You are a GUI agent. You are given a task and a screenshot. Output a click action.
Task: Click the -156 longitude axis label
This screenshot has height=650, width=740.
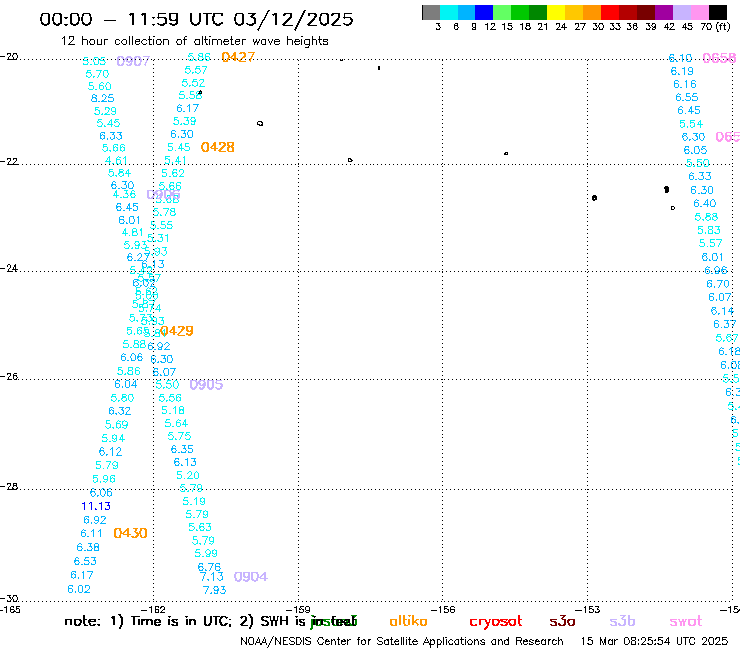[444, 609]
